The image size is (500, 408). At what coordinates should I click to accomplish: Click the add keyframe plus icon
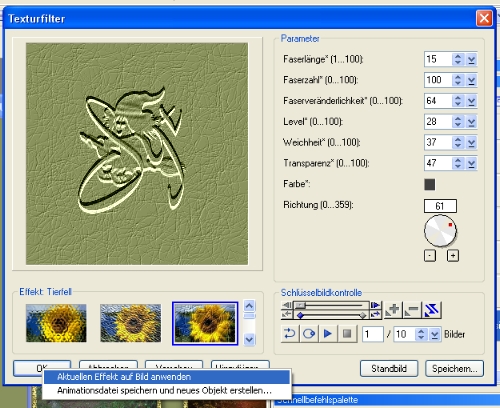(393, 310)
